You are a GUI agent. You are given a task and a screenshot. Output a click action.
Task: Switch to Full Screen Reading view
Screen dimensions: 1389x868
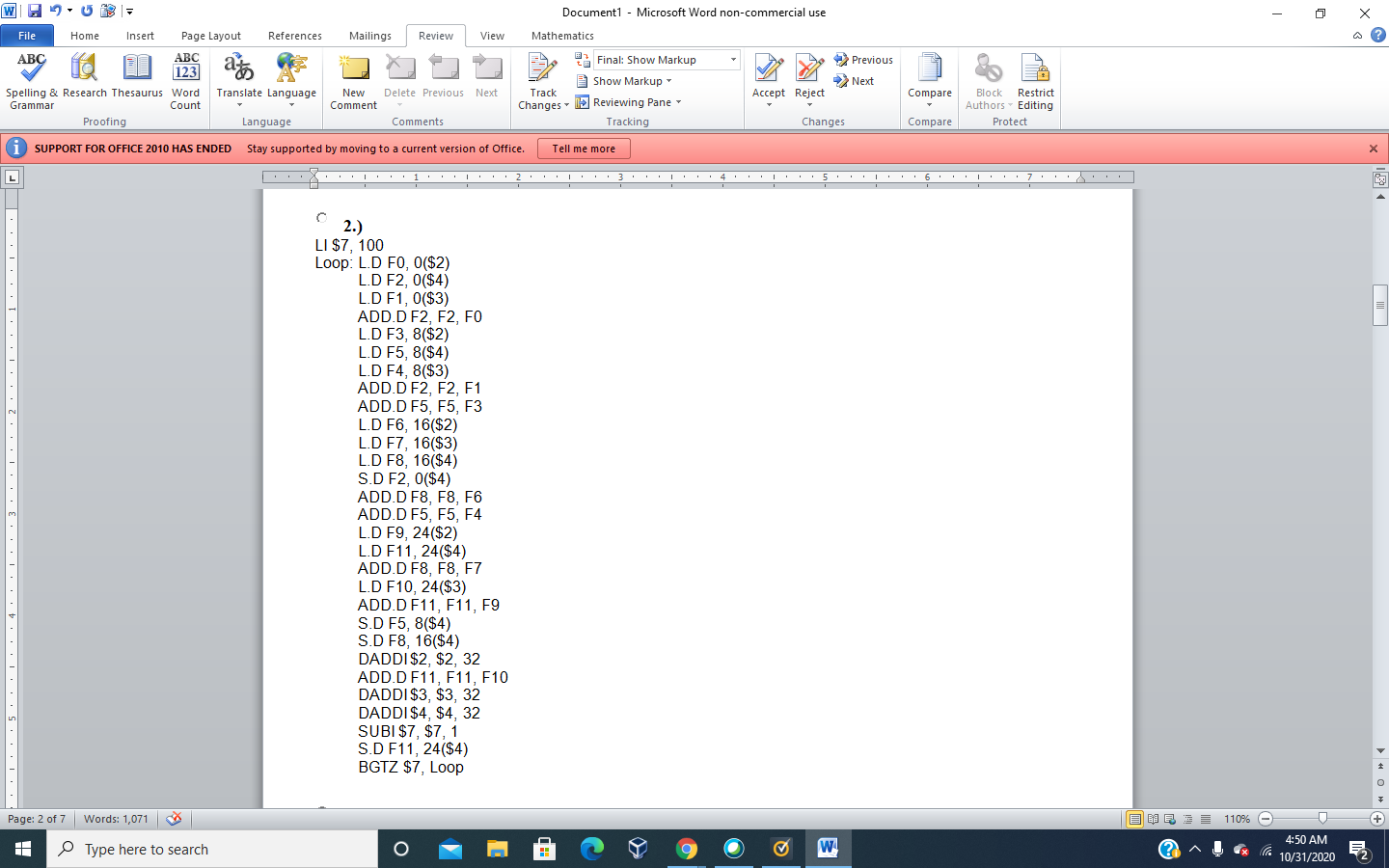pyautogui.click(x=1153, y=819)
